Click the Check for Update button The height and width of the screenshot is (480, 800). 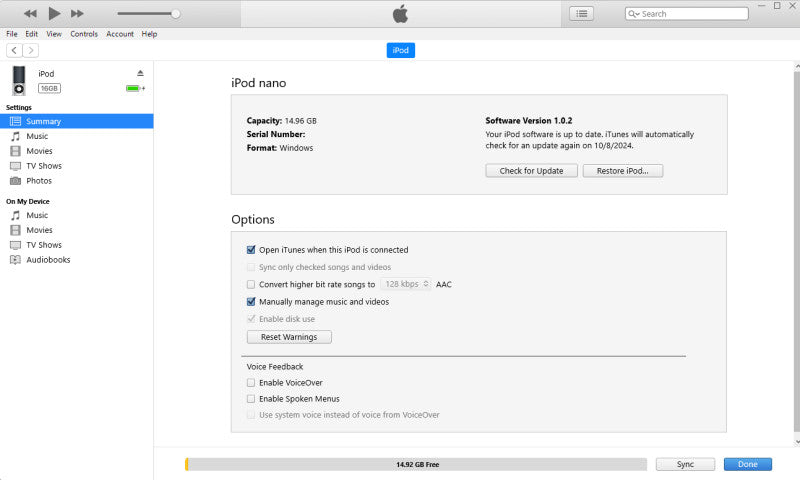click(531, 171)
